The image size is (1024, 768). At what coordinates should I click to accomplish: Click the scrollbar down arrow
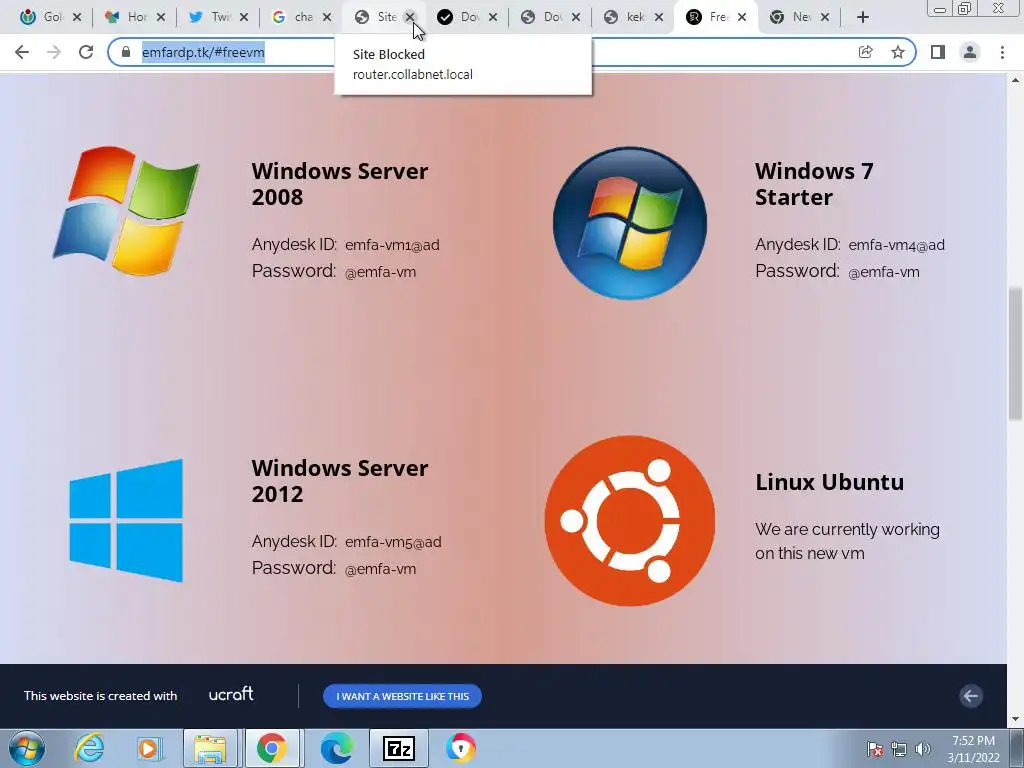coord(1015,720)
